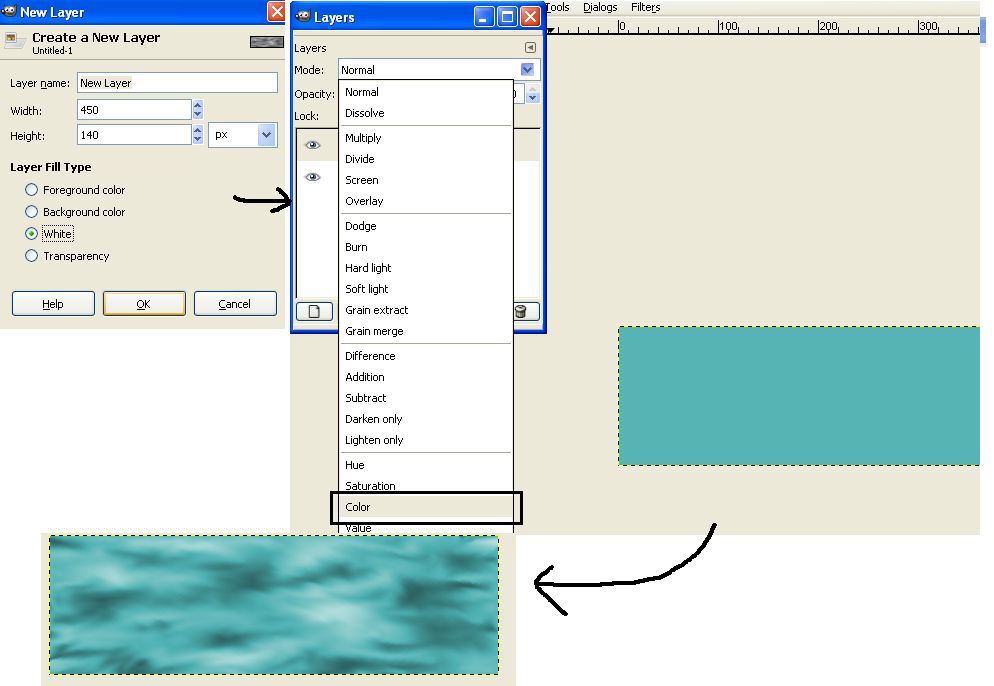Click the image thumbnail in New Layer dialog

click(265, 42)
